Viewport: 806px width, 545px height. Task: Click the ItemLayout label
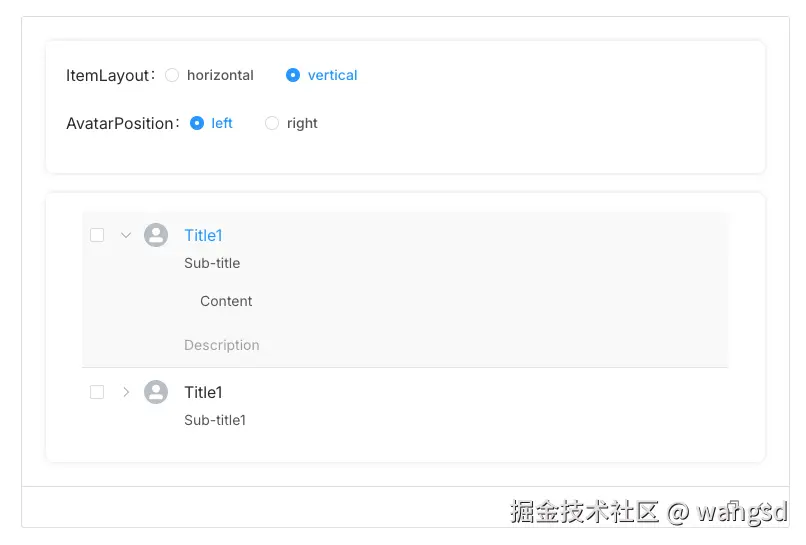tap(108, 75)
